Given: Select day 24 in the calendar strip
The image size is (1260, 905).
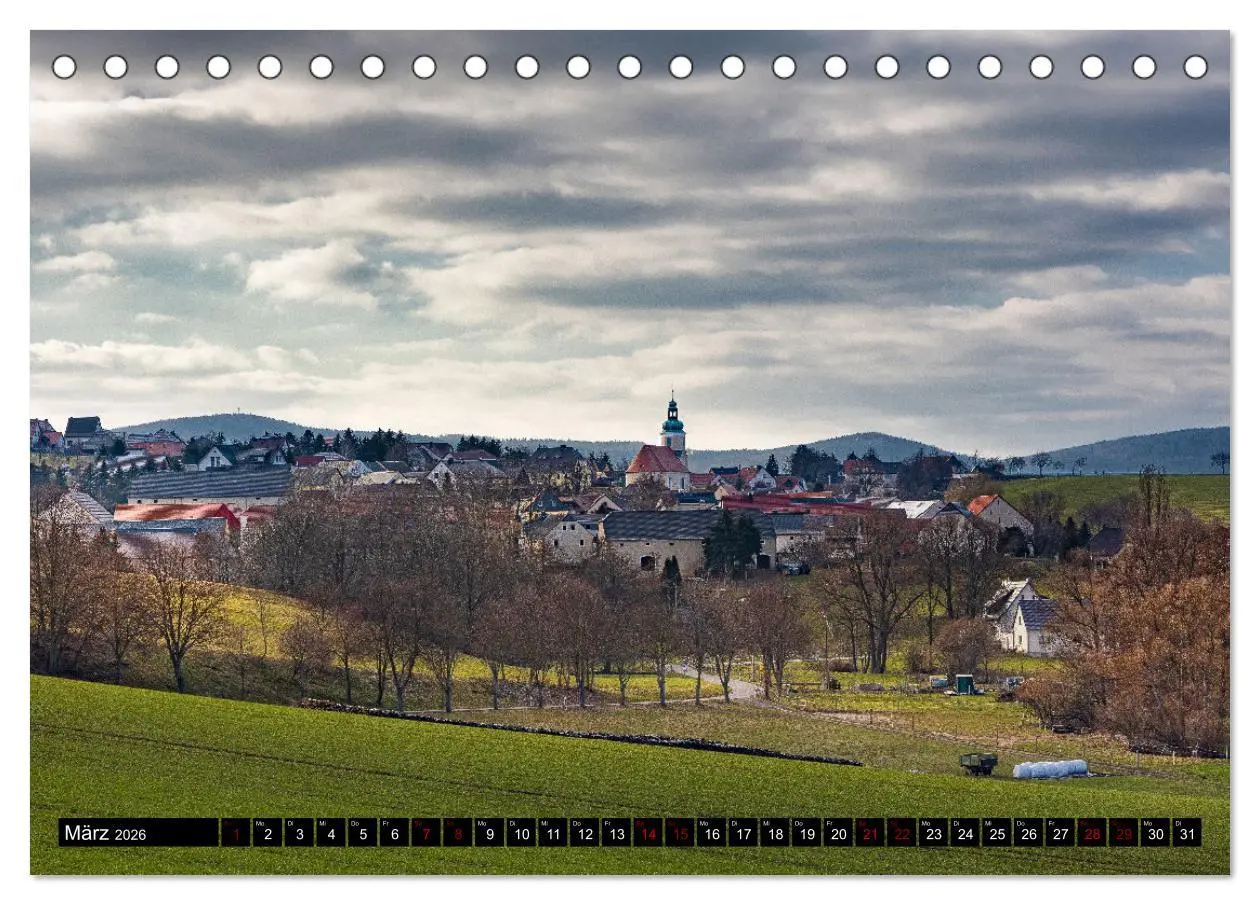Looking at the screenshot, I should 966,833.
